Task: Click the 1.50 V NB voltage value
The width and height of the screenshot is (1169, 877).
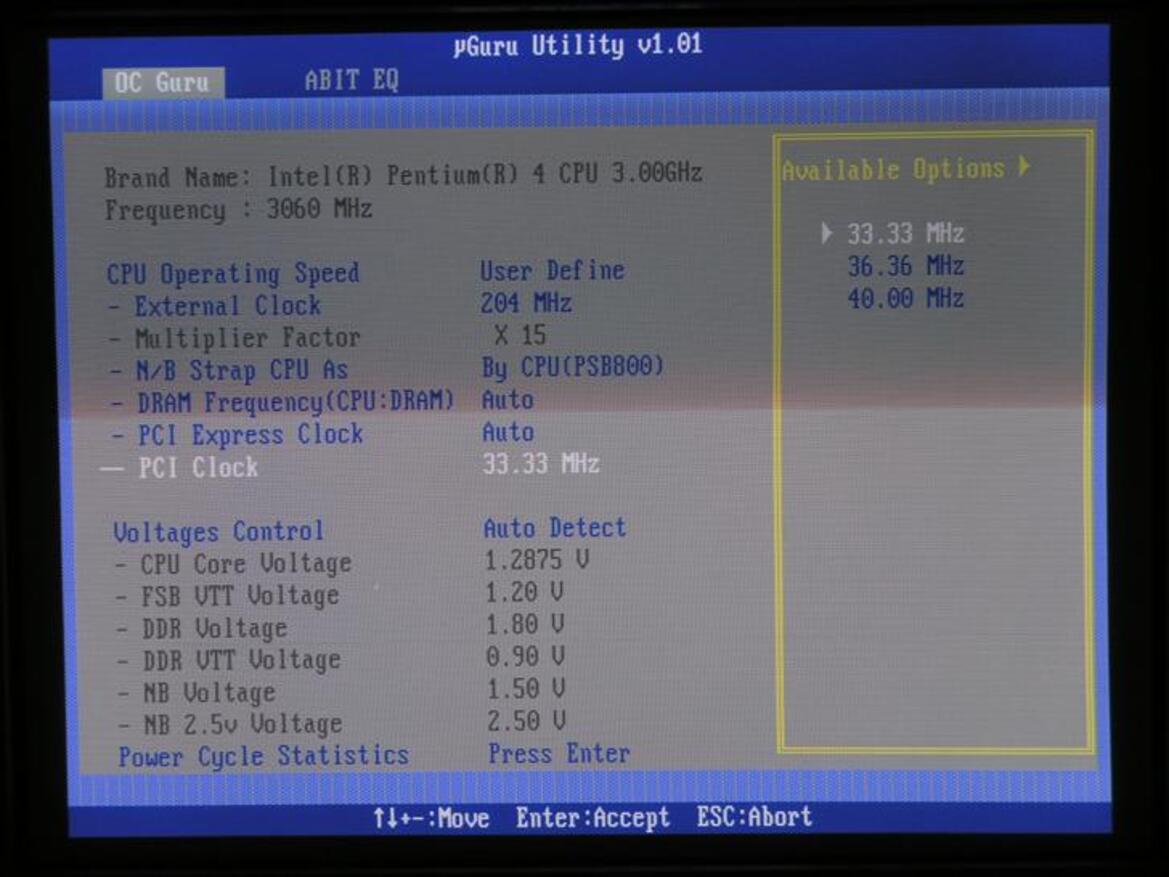Action: [x=526, y=688]
